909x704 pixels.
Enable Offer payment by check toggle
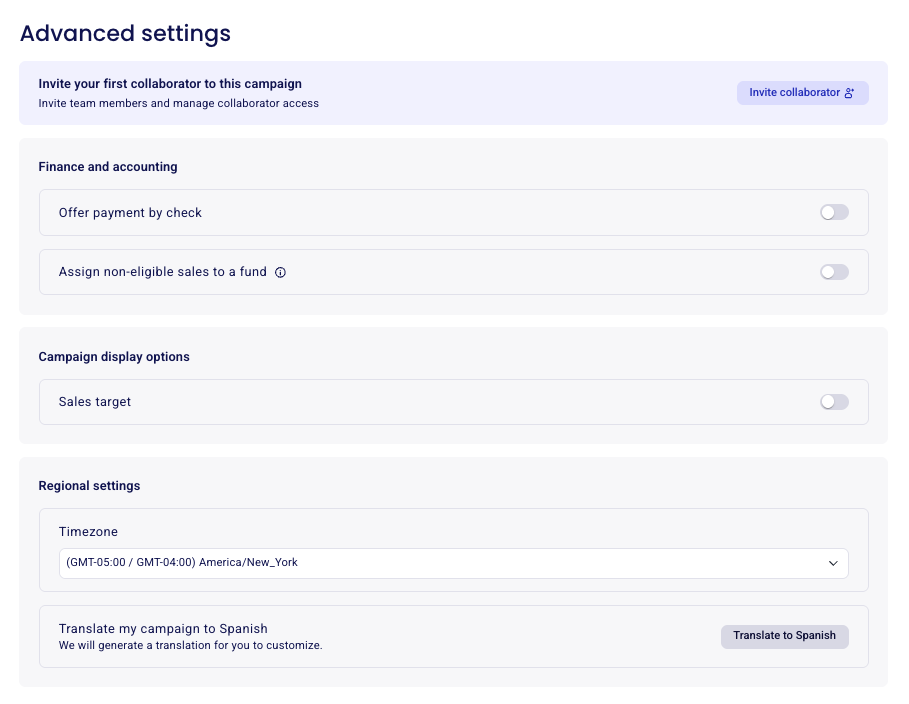(834, 212)
